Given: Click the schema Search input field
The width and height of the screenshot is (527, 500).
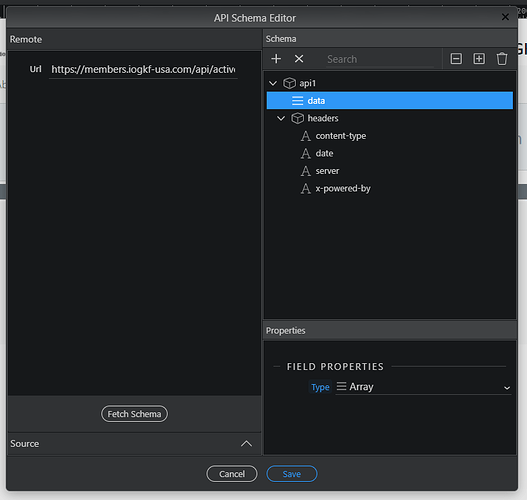Looking at the screenshot, I should coord(380,59).
